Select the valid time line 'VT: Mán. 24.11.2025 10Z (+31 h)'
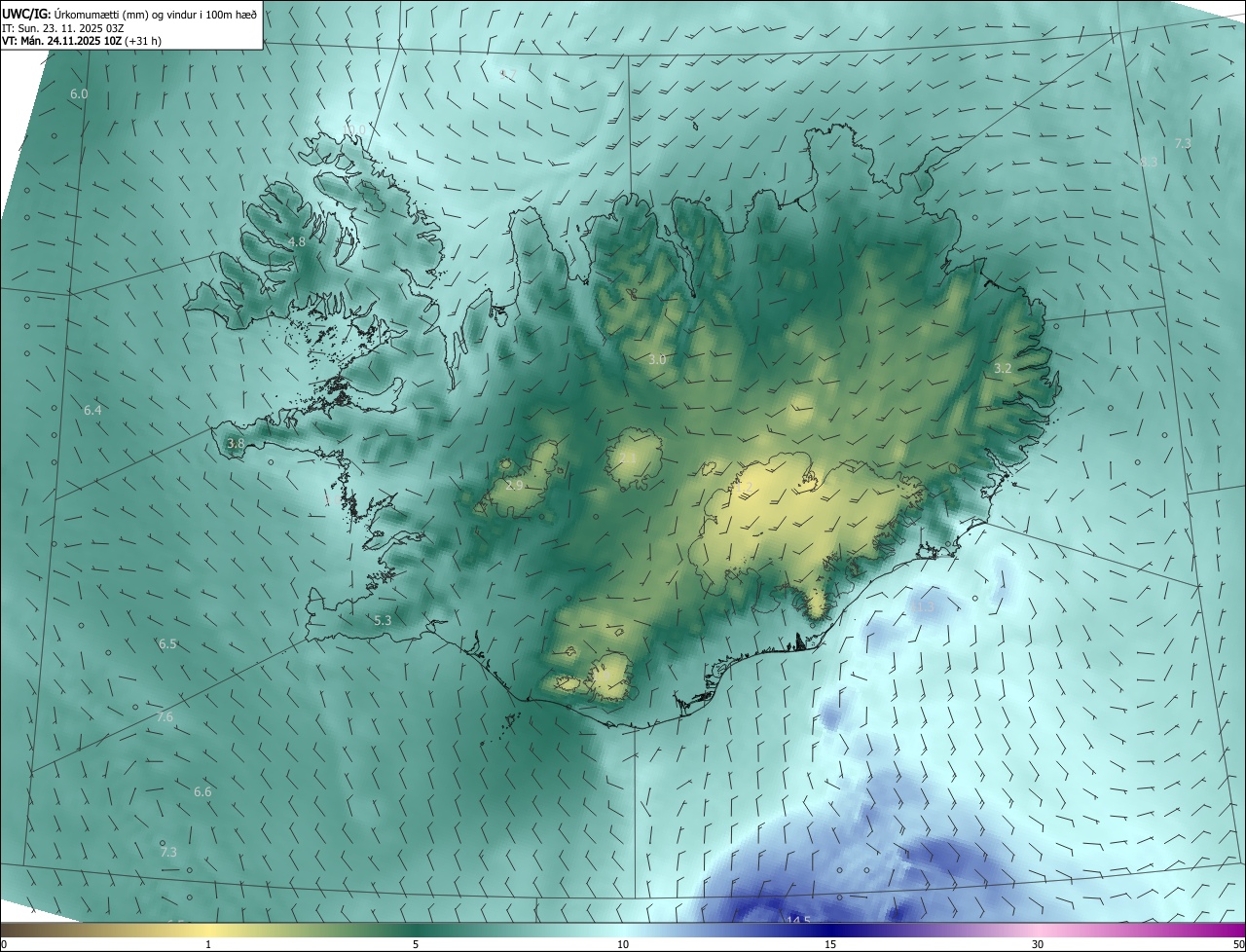Image resolution: width=1246 pixels, height=952 pixels. pyautogui.click(x=82, y=42)
